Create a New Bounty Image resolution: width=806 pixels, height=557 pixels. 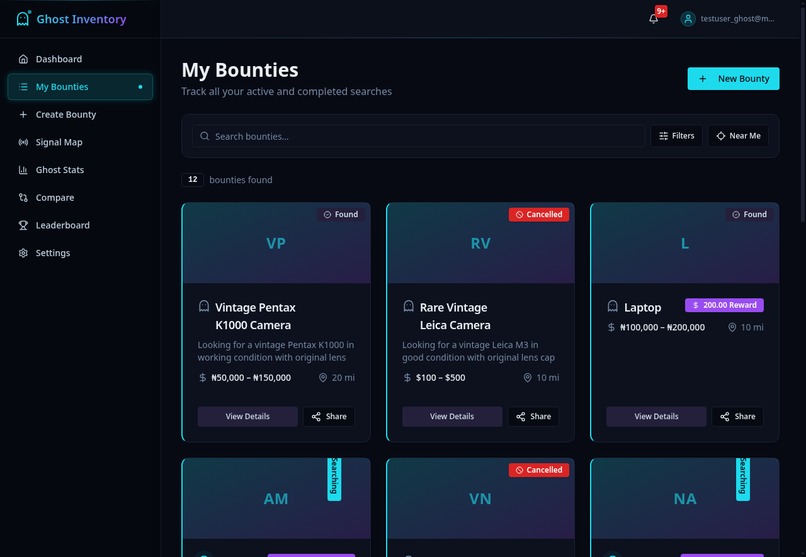point(734,79)
